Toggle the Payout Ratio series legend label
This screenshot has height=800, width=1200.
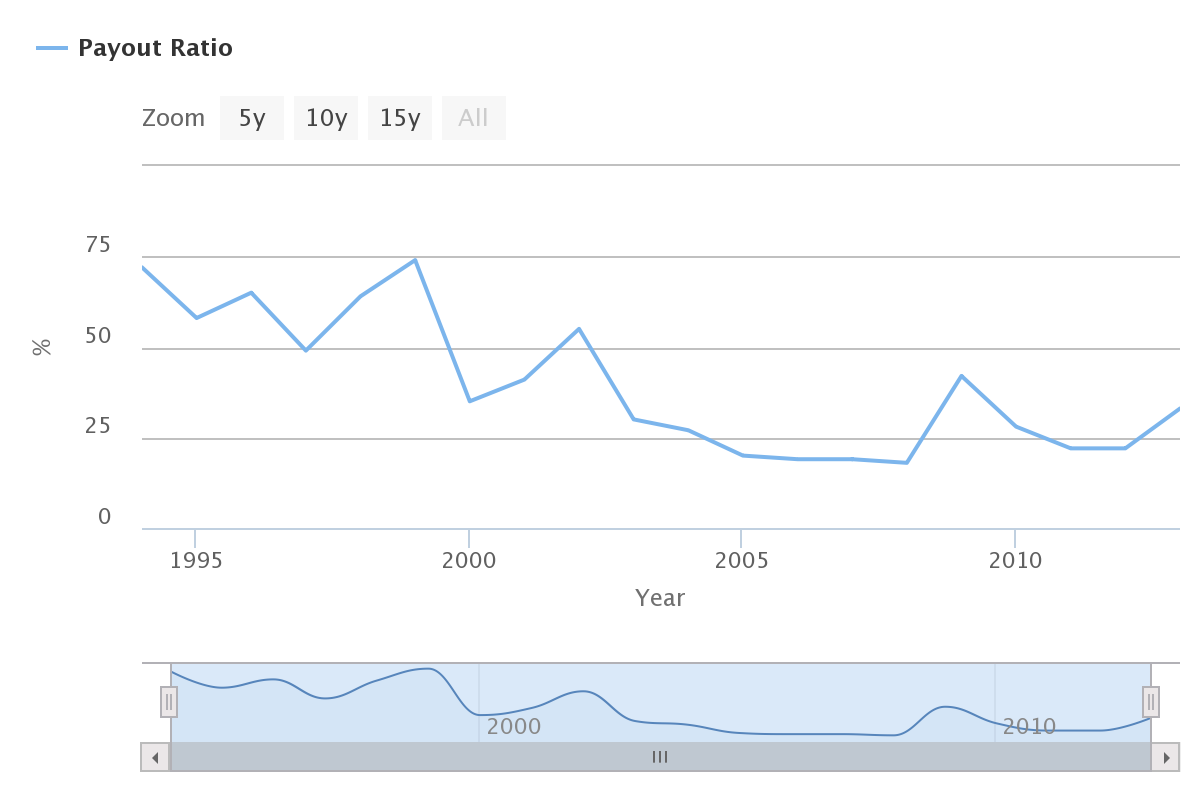coord(155,48)
